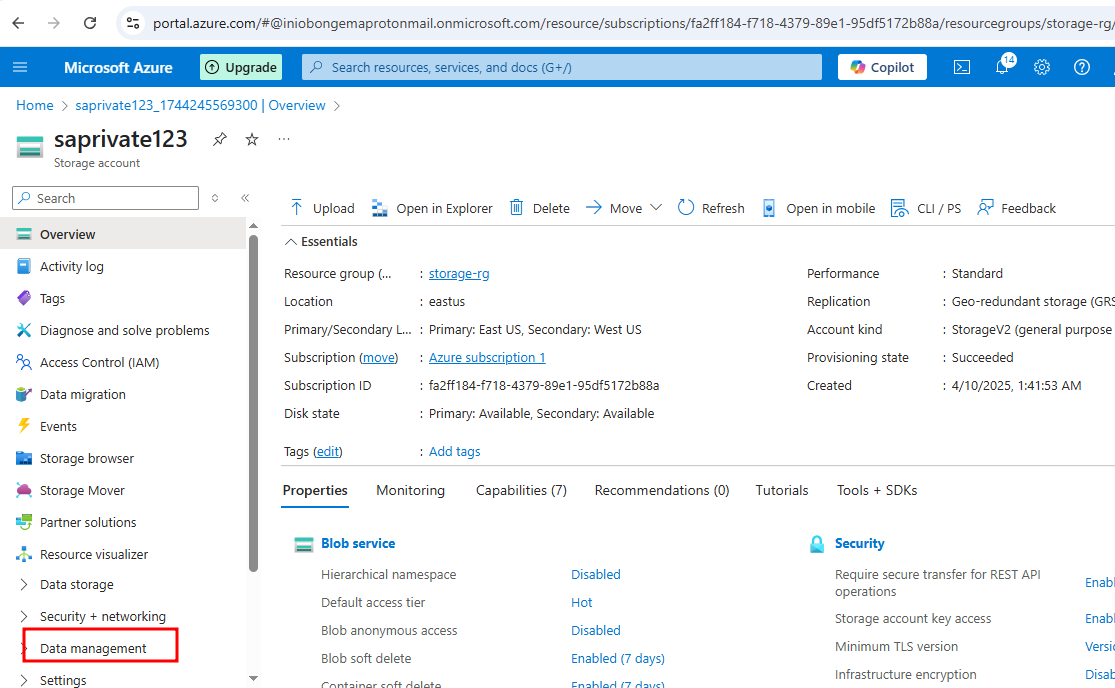Switch to the Monitoring tab
The image size is (1115, 688).
(x=410, y=490)
